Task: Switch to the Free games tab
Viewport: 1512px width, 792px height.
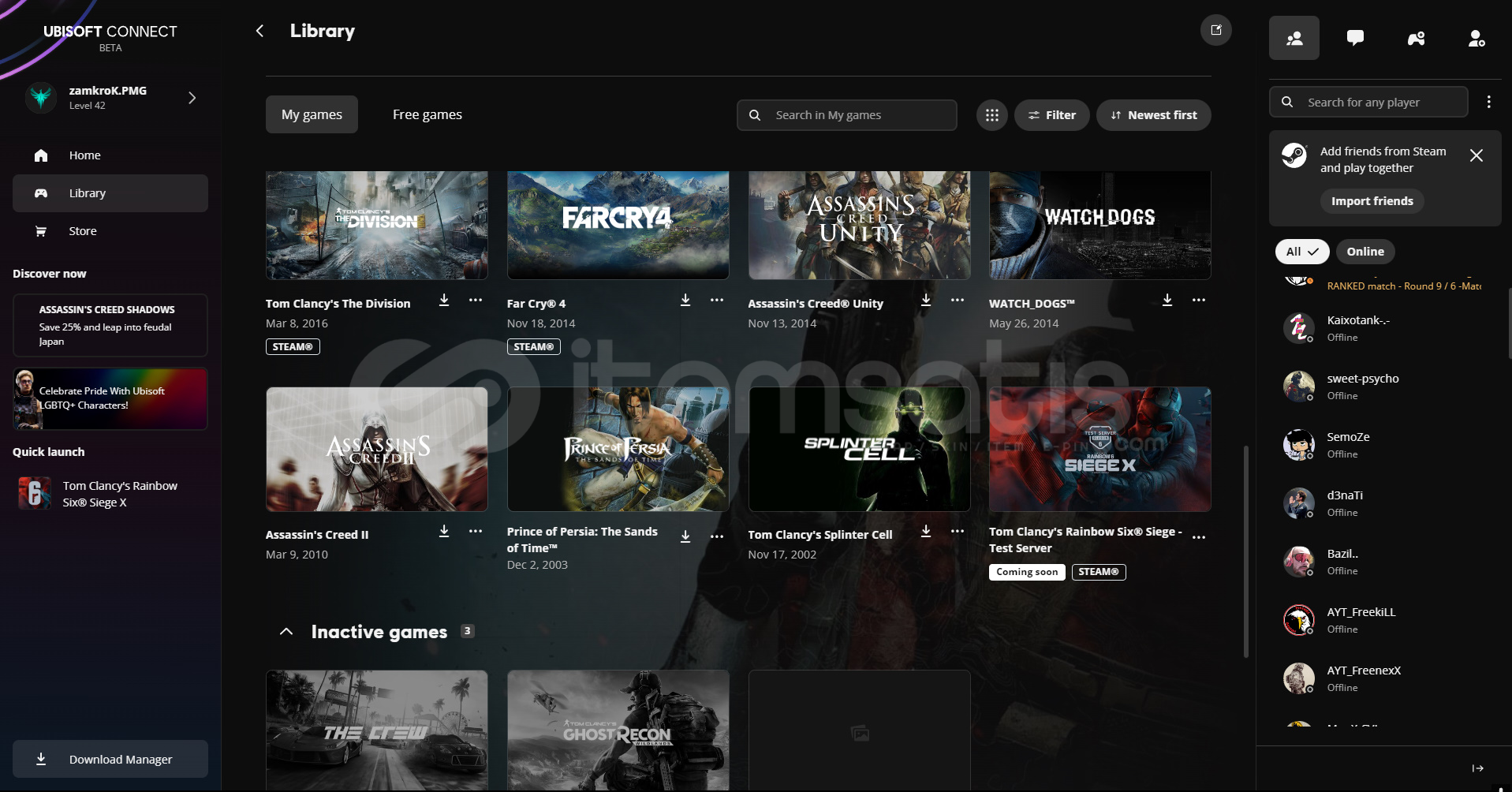Action: coord(427,114)
